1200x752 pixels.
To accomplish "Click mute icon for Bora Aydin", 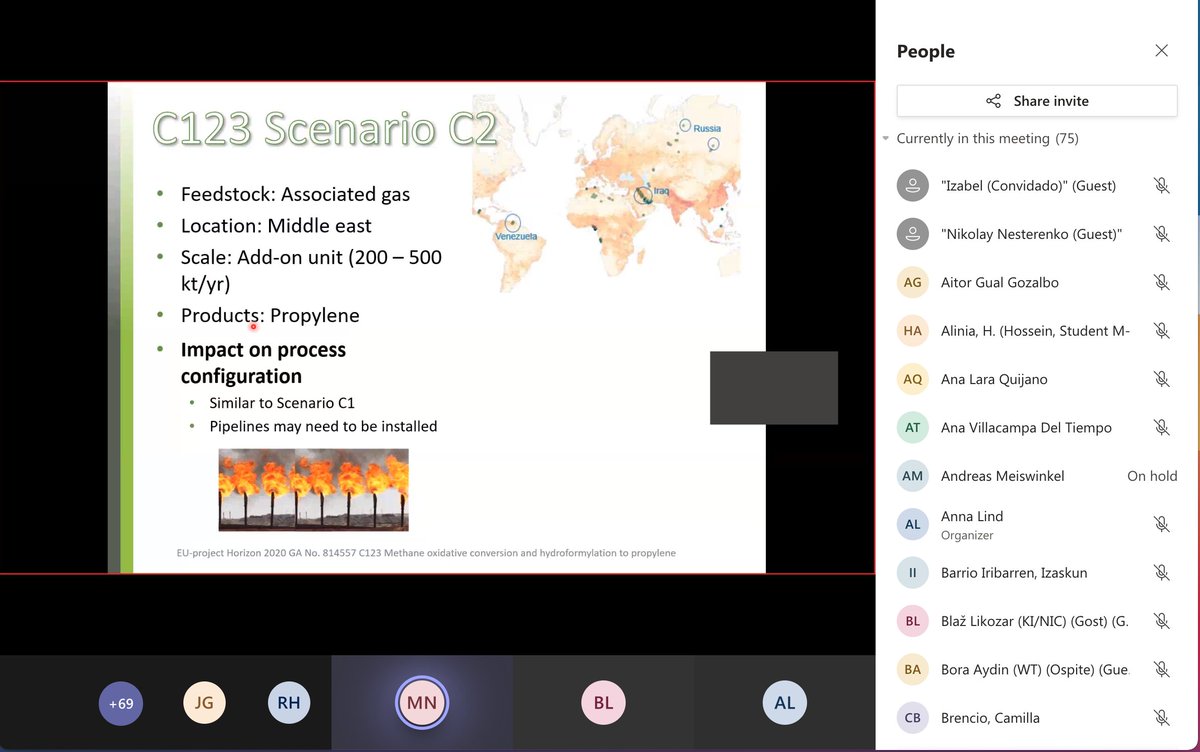I will [1161, 670].
